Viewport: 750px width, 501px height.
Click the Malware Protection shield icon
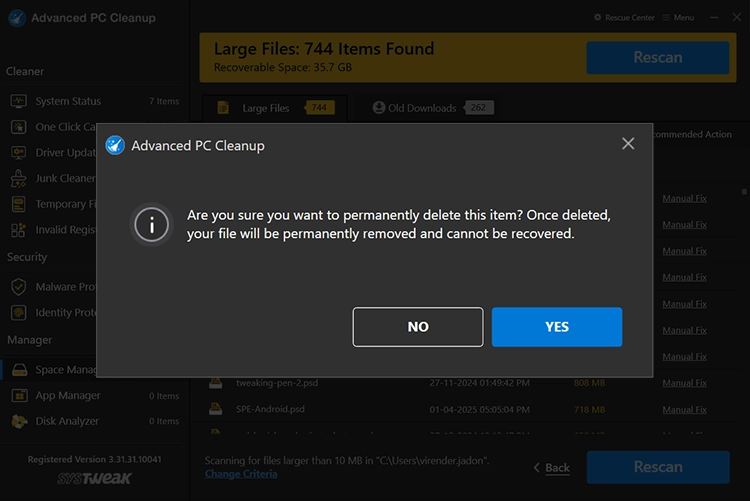18,287
